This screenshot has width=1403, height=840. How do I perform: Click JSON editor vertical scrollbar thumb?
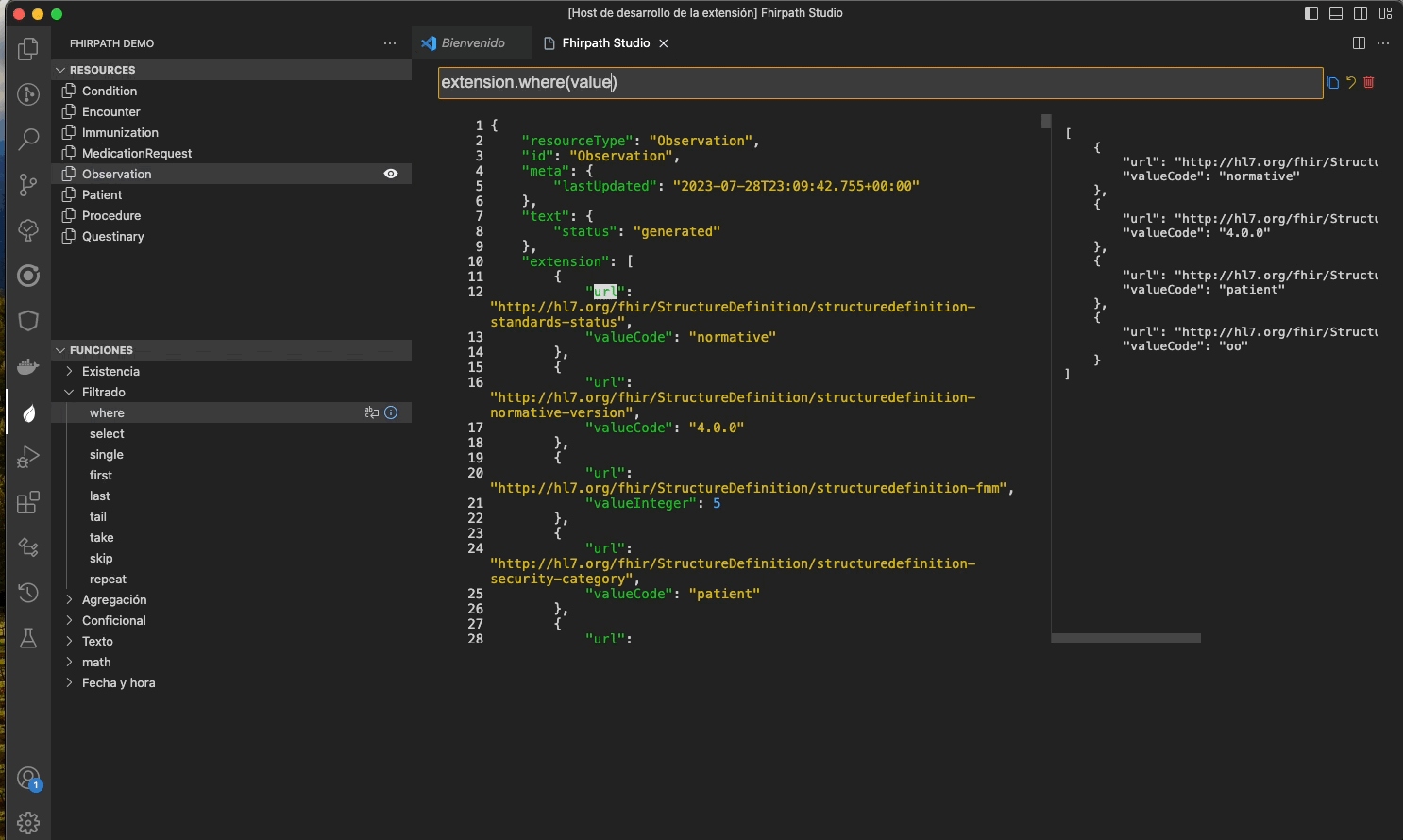[x=1046, y=121]
